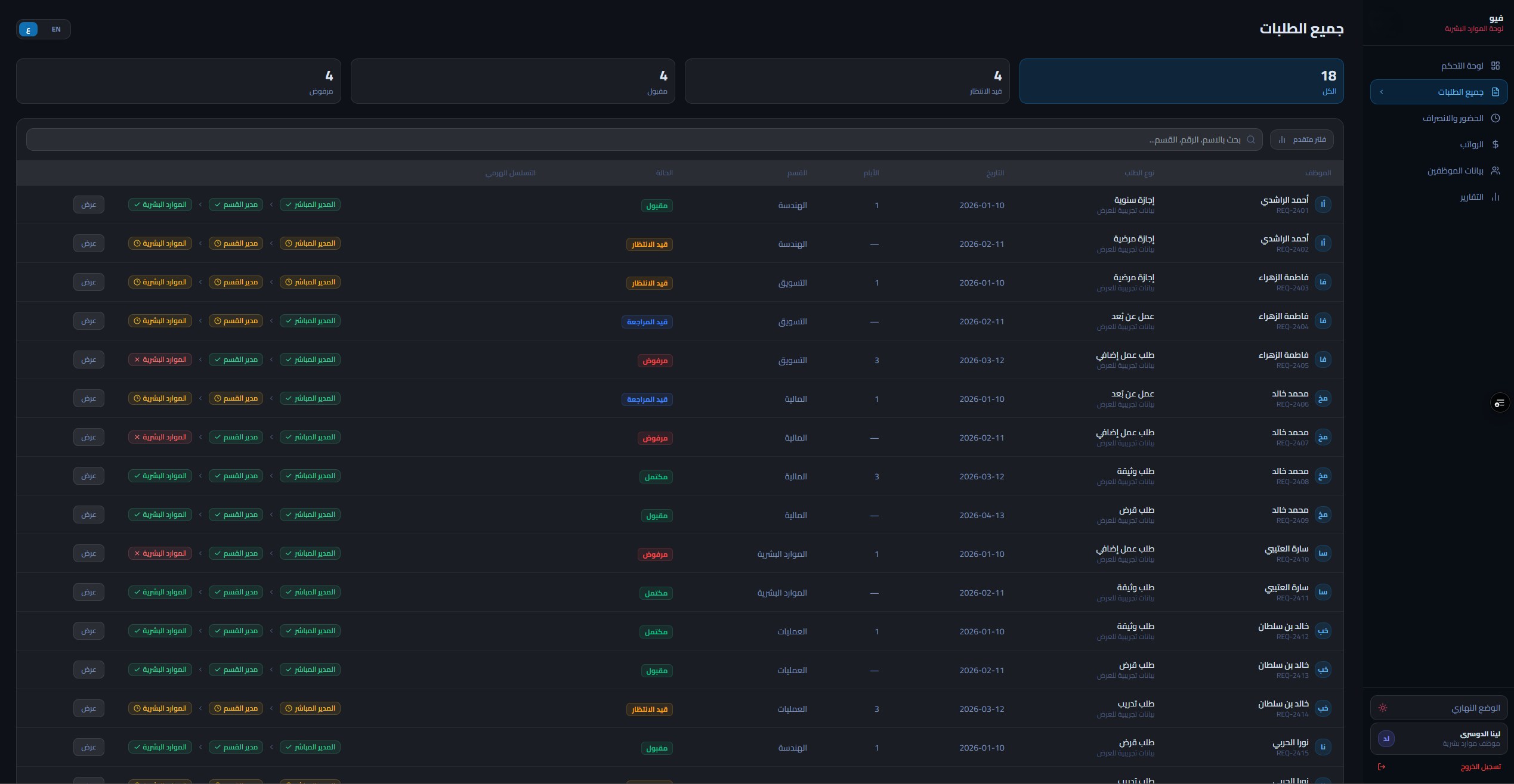The height and width of the screenshot is (784, 1514).
Task: Click the avatar for REQ-2403 row
Action: [1323, 282]
